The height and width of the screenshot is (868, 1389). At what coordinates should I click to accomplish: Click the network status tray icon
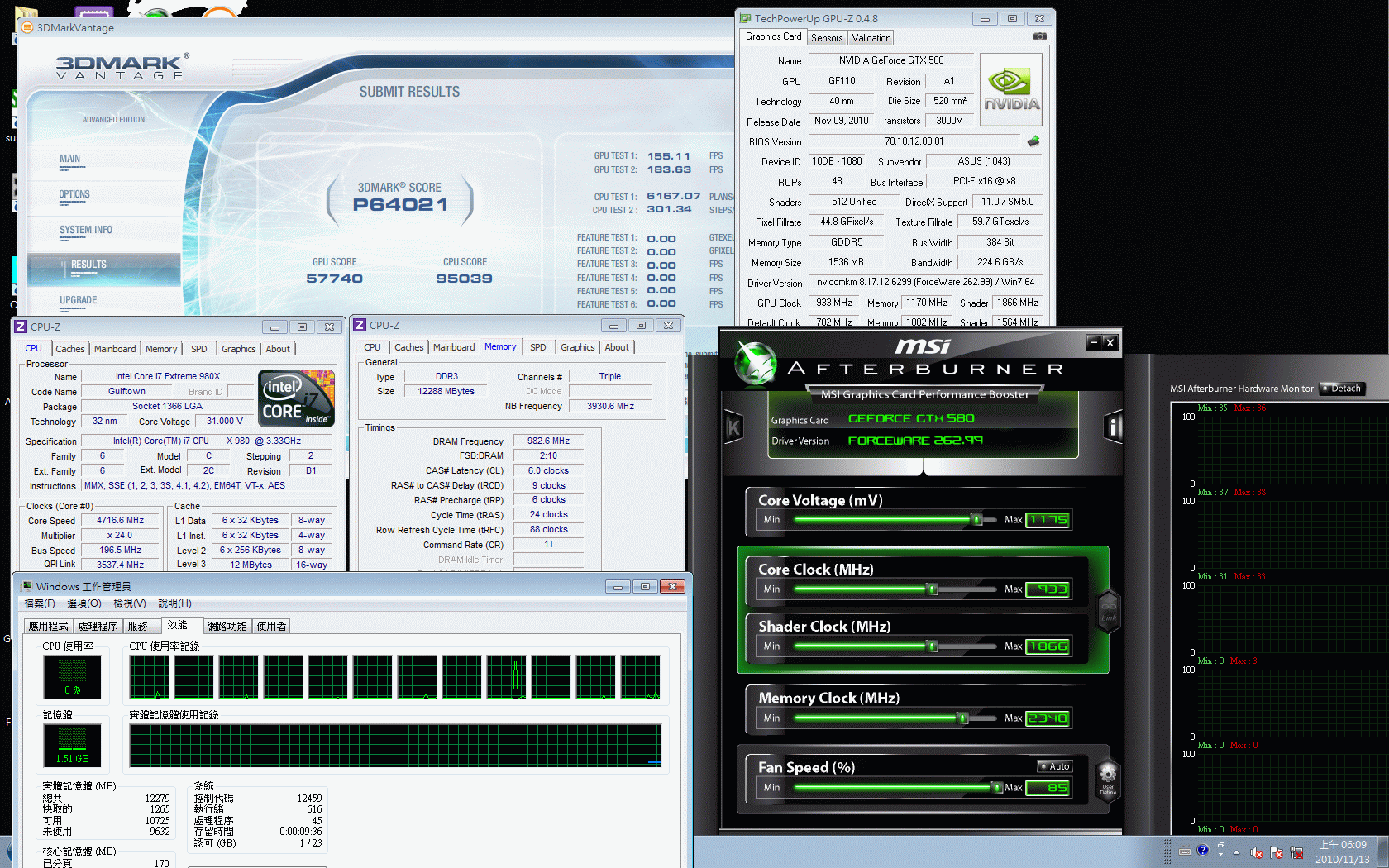(x=1296, y=852)
